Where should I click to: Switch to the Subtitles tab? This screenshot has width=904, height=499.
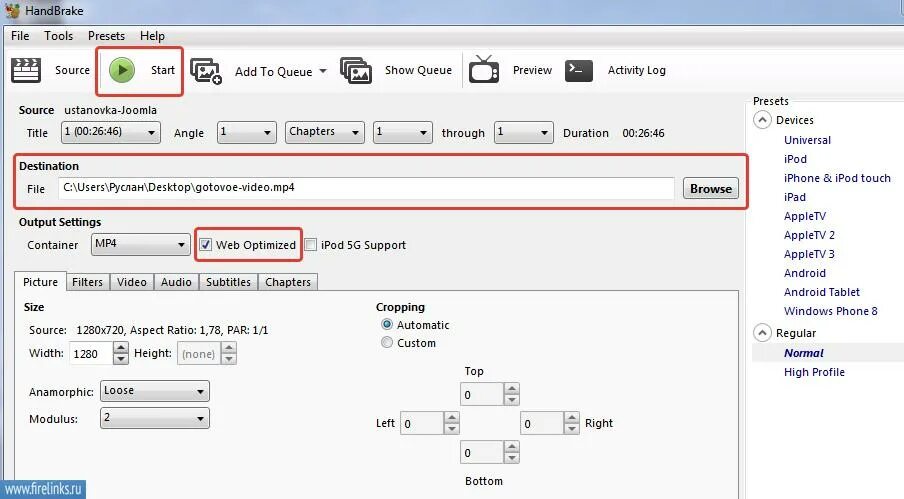pyautogui.click(x=228, y=282)
